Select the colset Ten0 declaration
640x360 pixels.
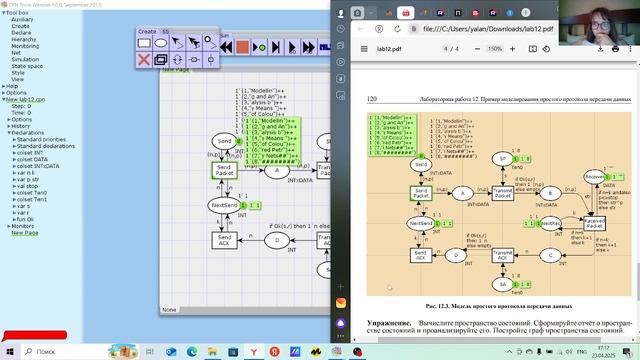pyautogui.click(x=32, y=193)
